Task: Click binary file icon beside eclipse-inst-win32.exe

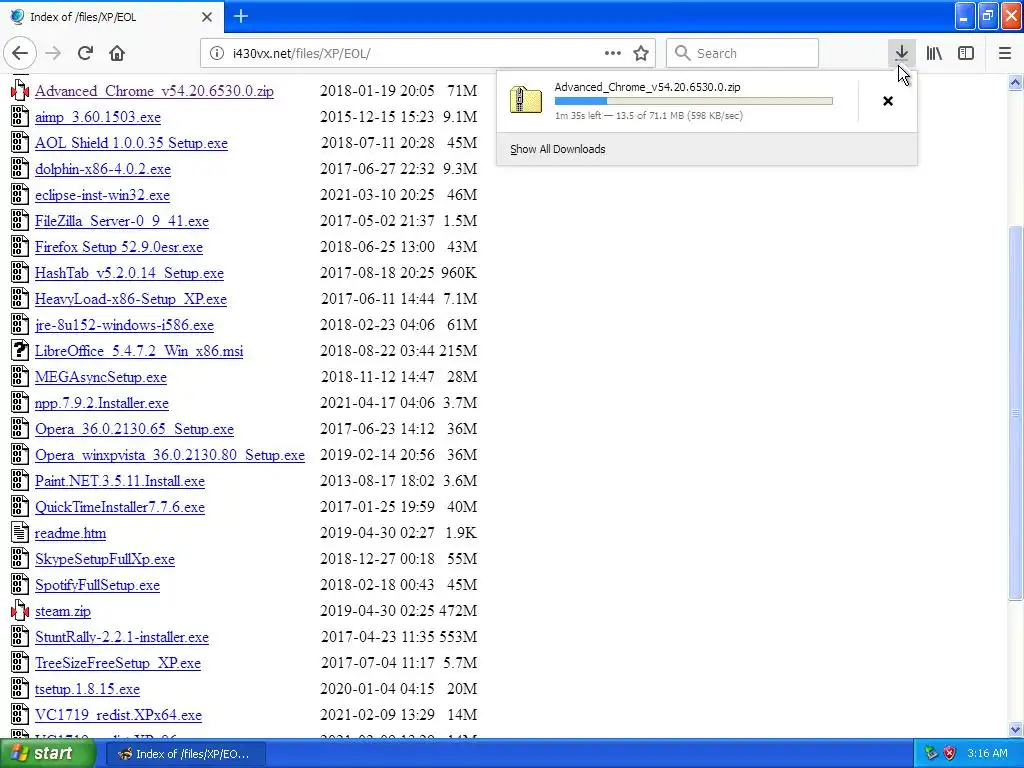Action: 20,194
